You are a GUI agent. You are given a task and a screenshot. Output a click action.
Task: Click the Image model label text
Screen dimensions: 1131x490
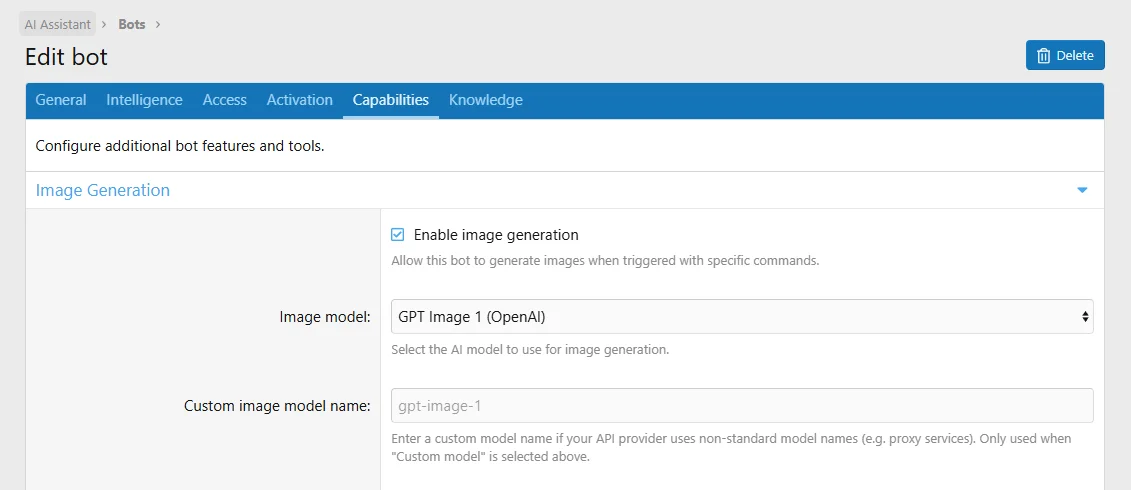point(325,317)
